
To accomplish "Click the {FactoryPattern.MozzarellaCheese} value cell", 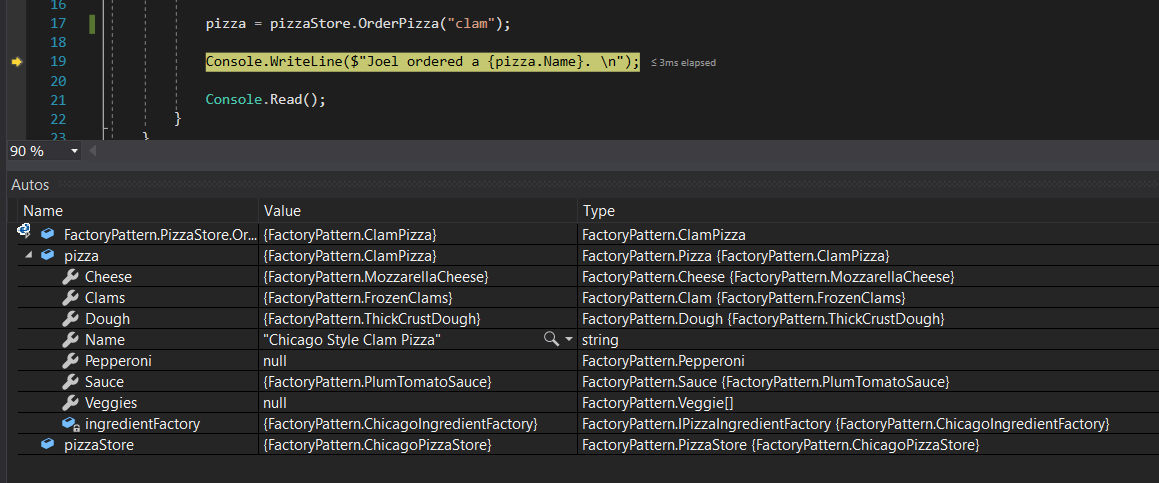I will pos(418,277).
